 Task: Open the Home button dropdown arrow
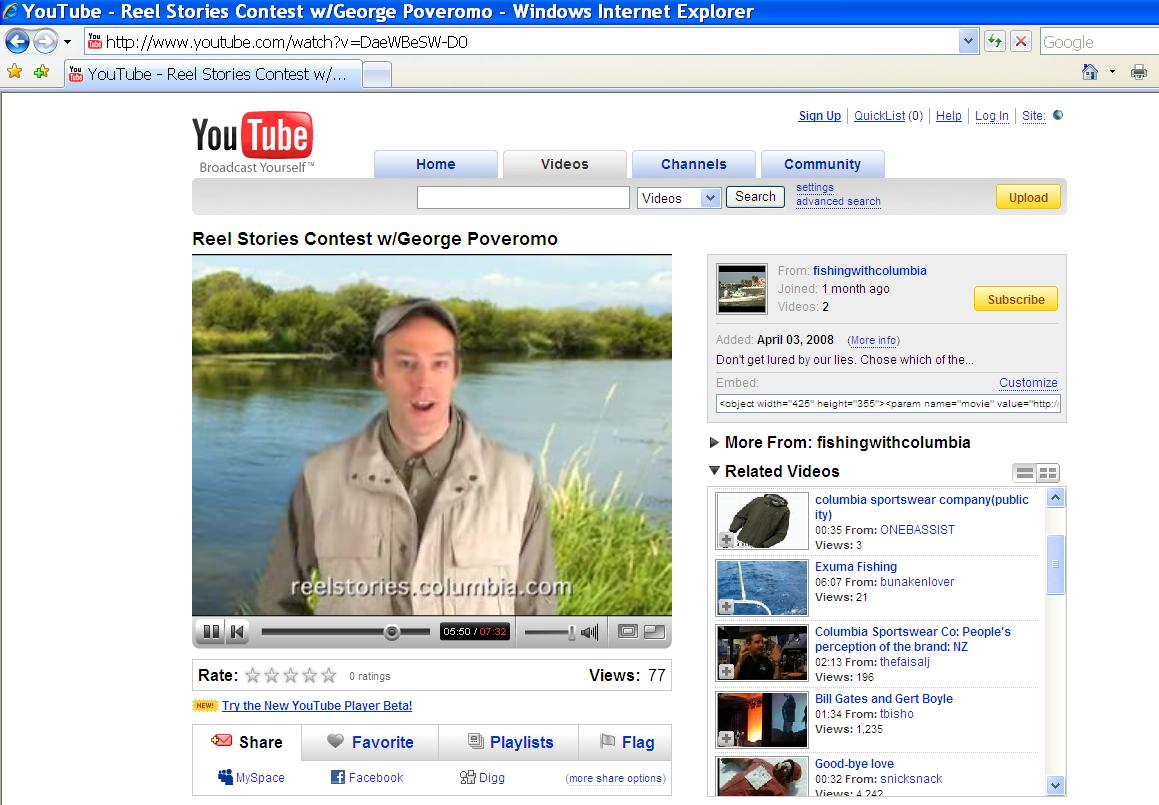1112,72
